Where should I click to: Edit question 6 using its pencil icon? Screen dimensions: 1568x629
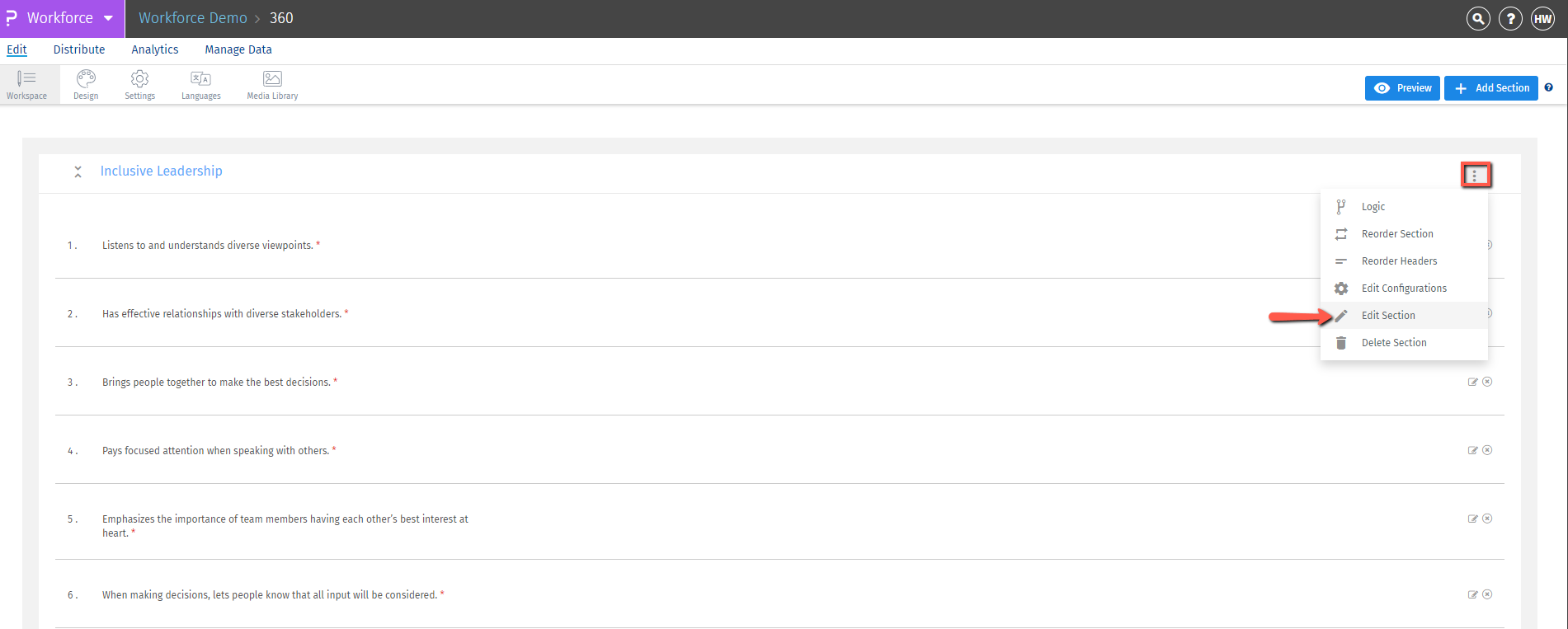coord(1472,594)
